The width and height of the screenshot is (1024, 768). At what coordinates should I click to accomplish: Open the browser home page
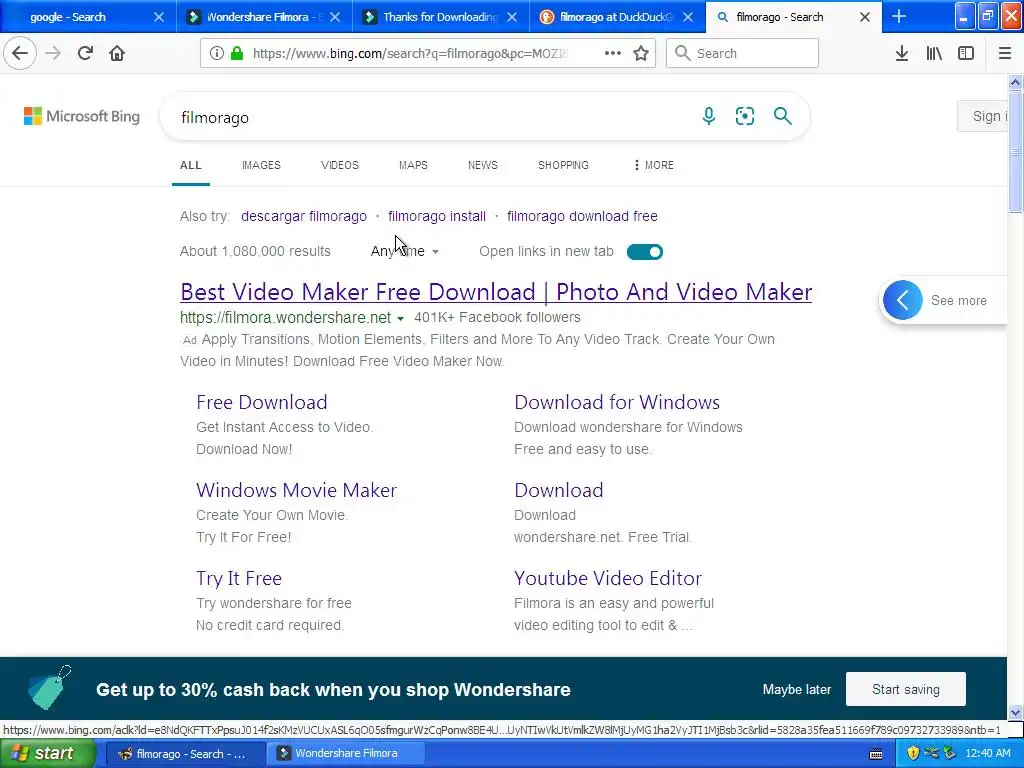(x=117, y=53)
